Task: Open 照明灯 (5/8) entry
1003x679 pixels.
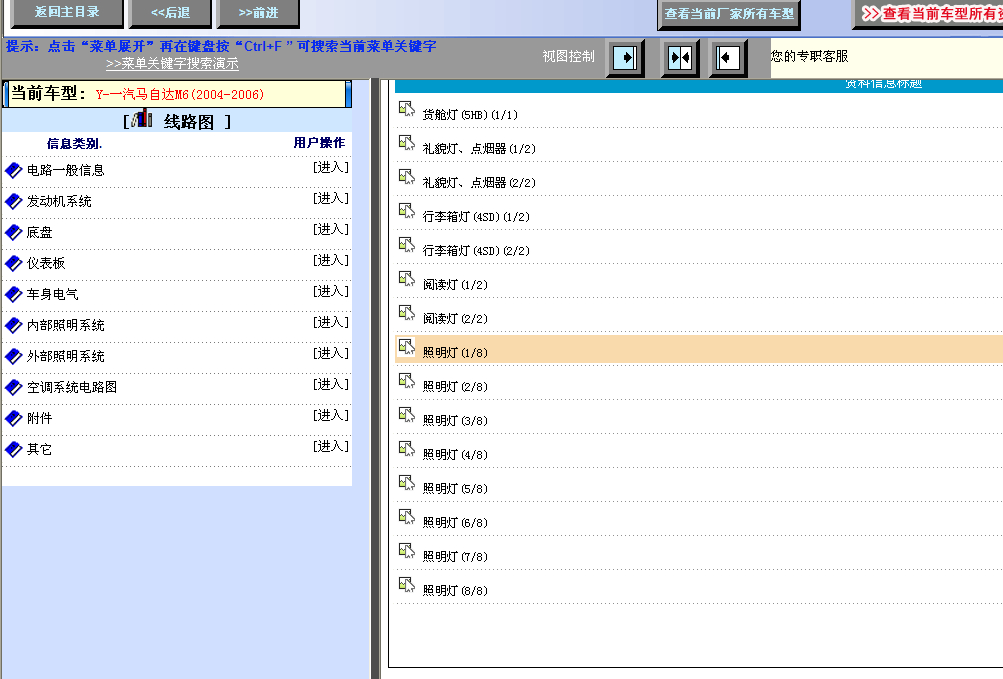Action: (455, 488)
